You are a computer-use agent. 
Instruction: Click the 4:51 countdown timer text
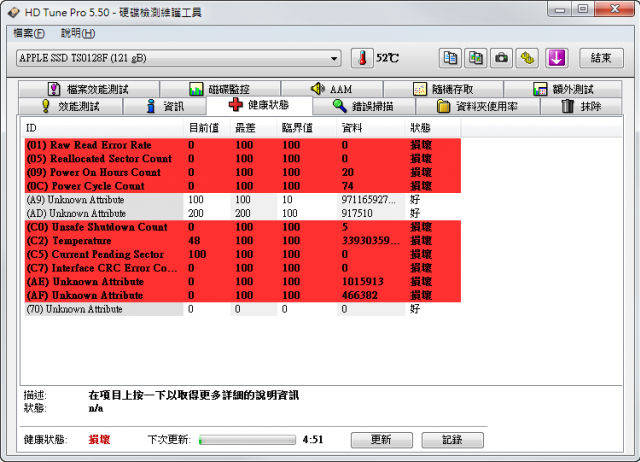313,440
